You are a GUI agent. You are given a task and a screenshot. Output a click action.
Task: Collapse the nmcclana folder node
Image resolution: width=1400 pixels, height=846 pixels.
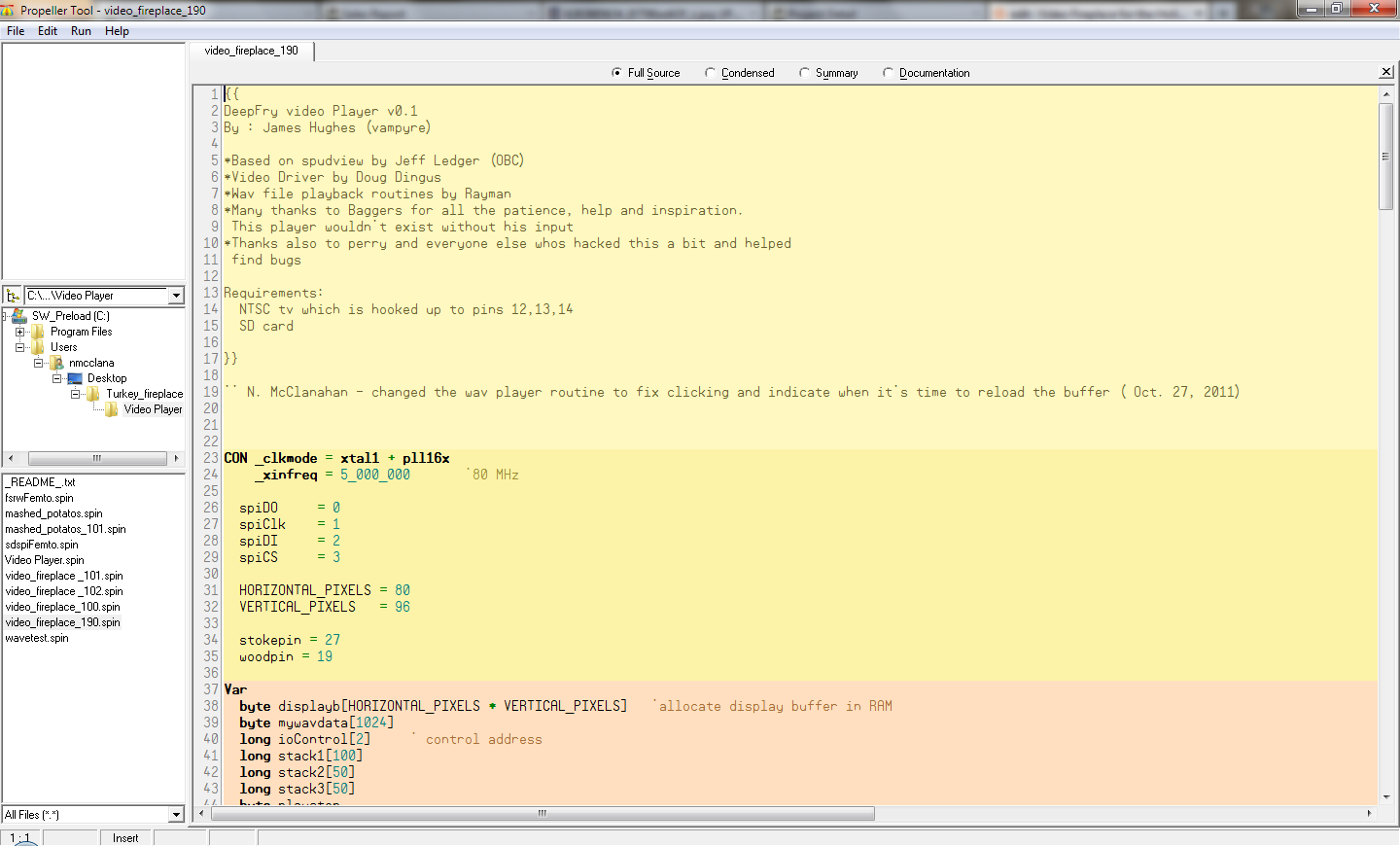(x=38, y=363)
